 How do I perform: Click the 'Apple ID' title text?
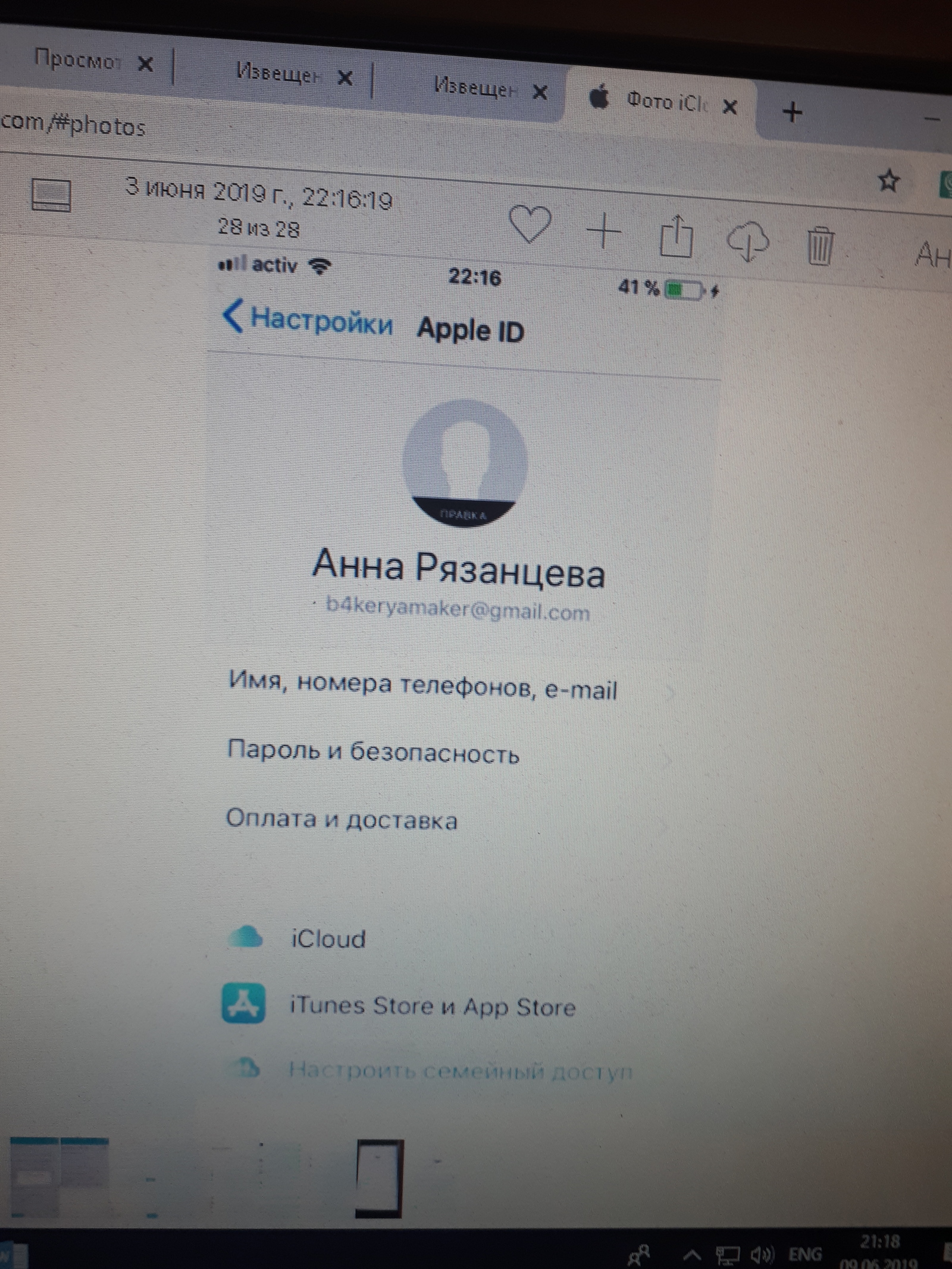pos(470,330)
